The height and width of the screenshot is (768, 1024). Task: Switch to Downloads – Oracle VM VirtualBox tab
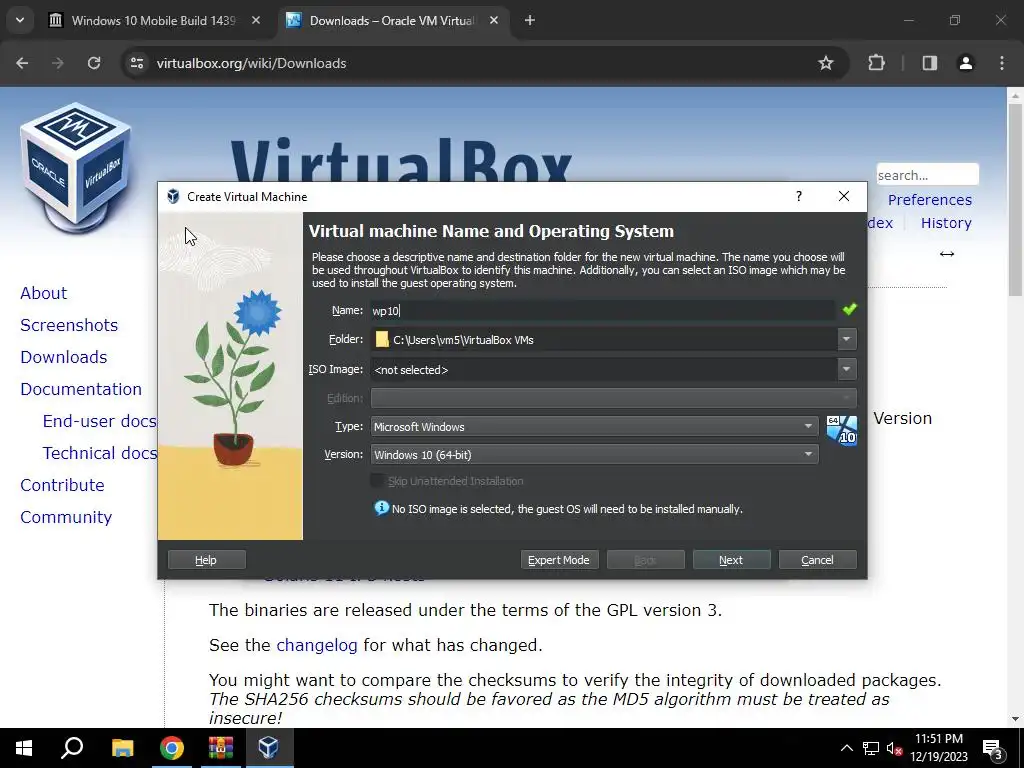point(392,20)
